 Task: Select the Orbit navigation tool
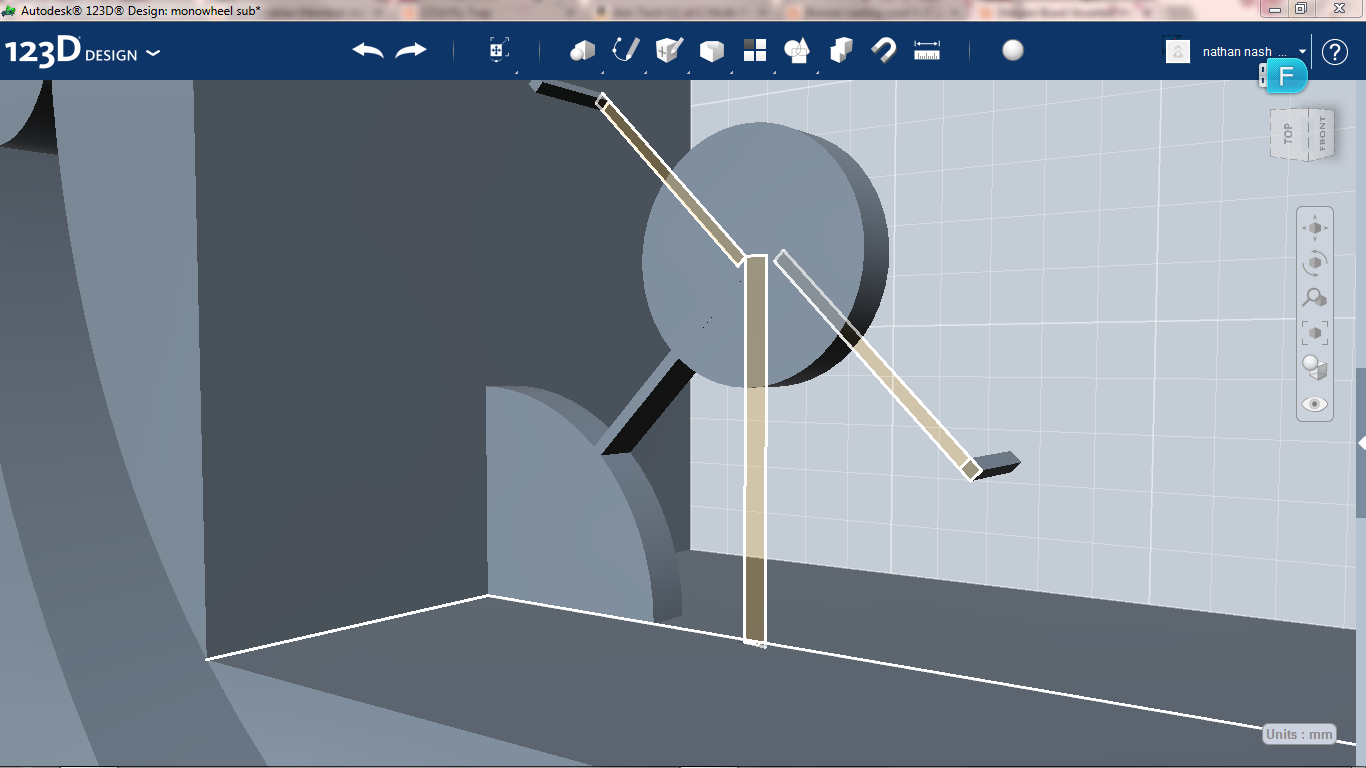(x=1315, y=263)
